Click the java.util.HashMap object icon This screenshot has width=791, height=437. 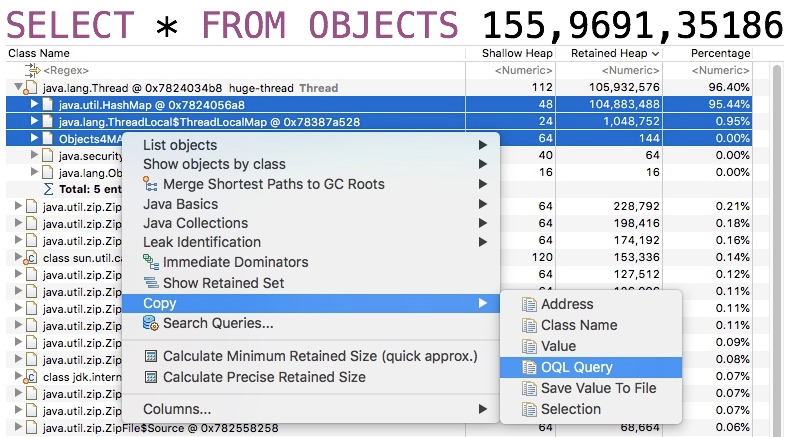click(47, 105)
